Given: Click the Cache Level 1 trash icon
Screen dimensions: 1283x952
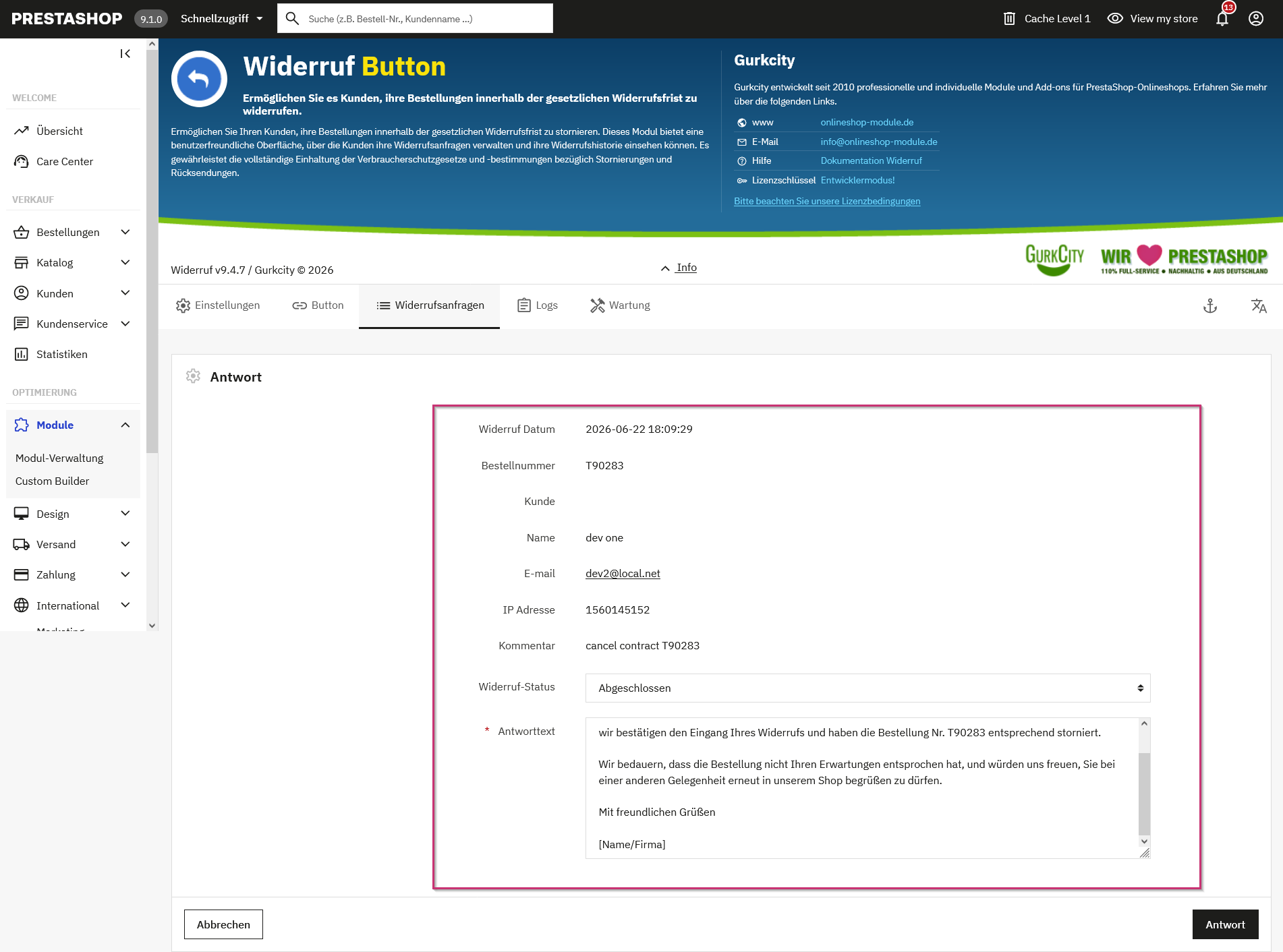Looking at the screenshot, I should (1009, 19).
